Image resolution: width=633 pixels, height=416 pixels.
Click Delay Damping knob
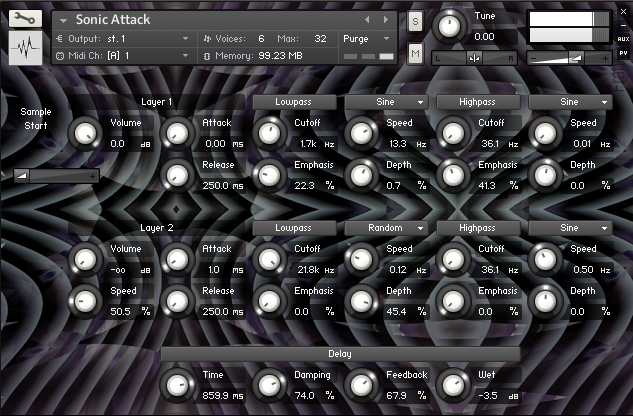click(269, 386)
